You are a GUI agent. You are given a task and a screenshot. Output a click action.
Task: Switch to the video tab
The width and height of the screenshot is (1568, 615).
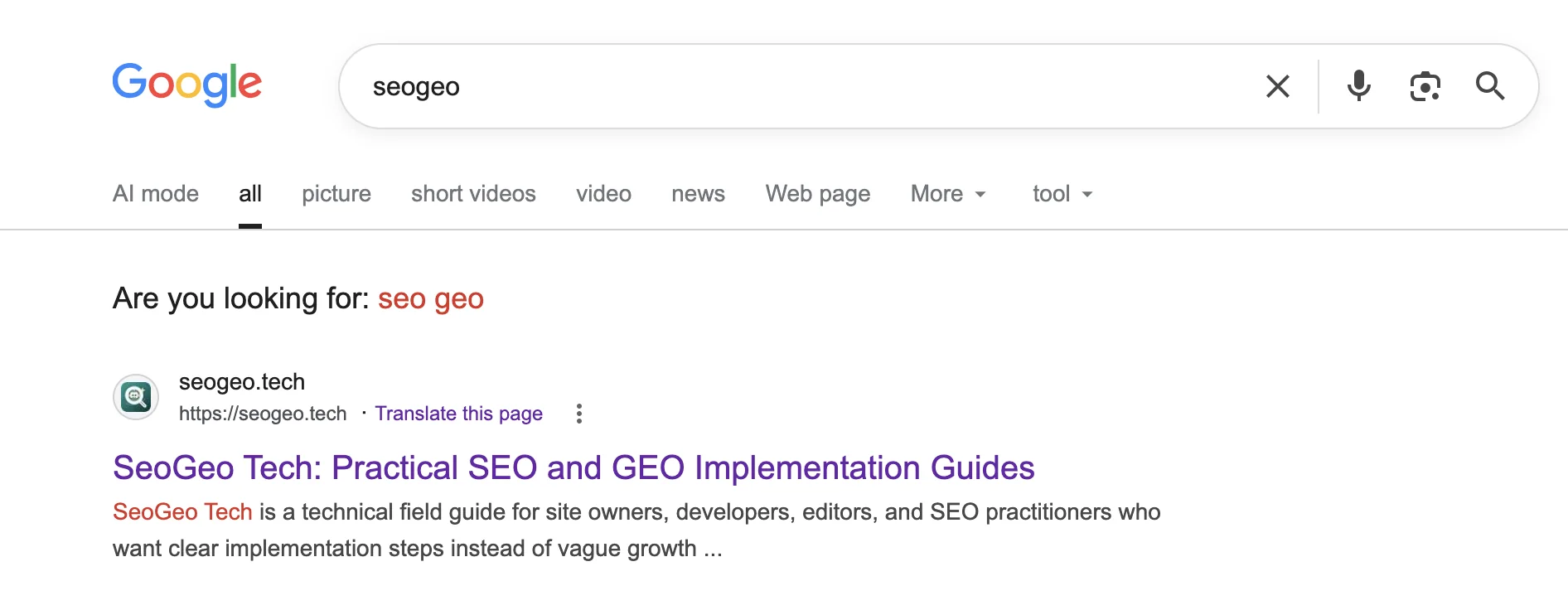point(603,194)
